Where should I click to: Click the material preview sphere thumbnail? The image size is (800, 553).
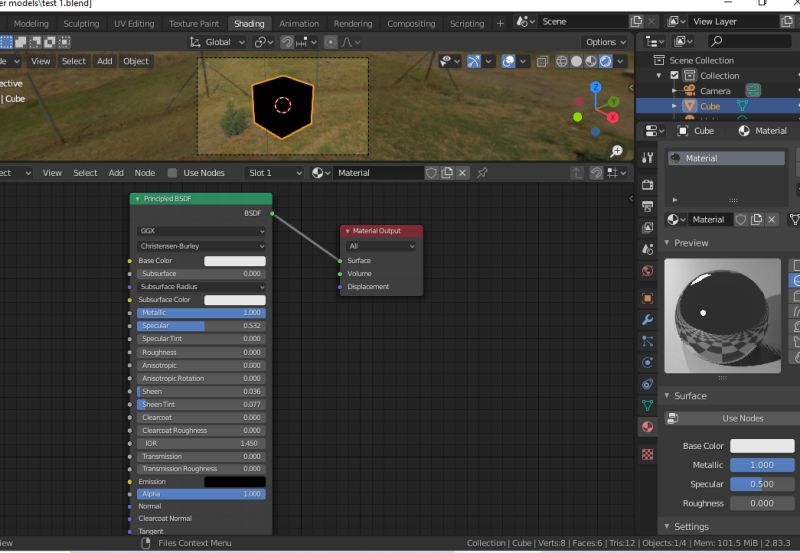point(722,316)
